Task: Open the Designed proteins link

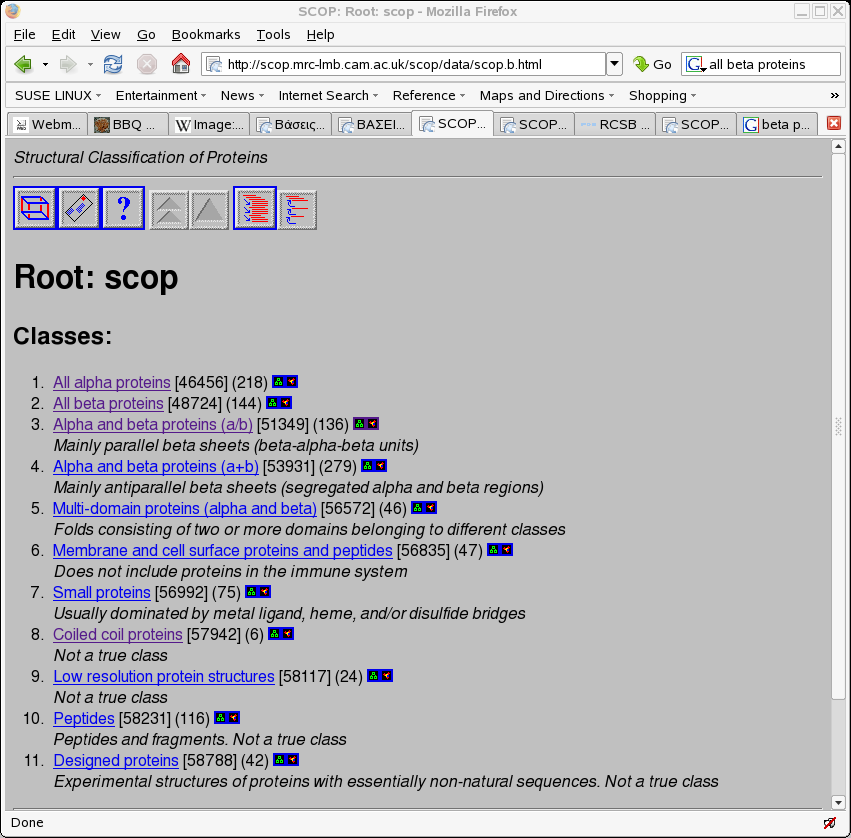Action: (116, 760)
